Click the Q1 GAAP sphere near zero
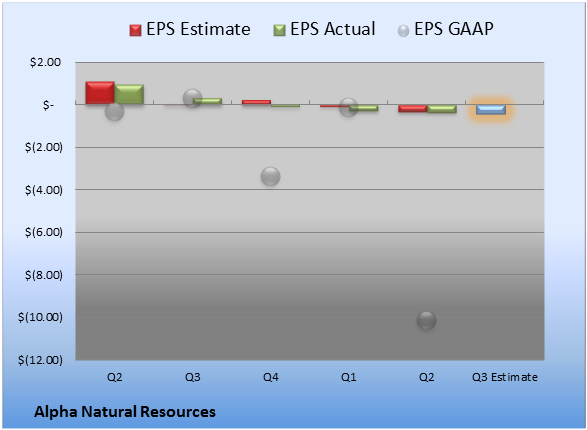The height and width of the screenshot is (430, 587). click(349, 107)
